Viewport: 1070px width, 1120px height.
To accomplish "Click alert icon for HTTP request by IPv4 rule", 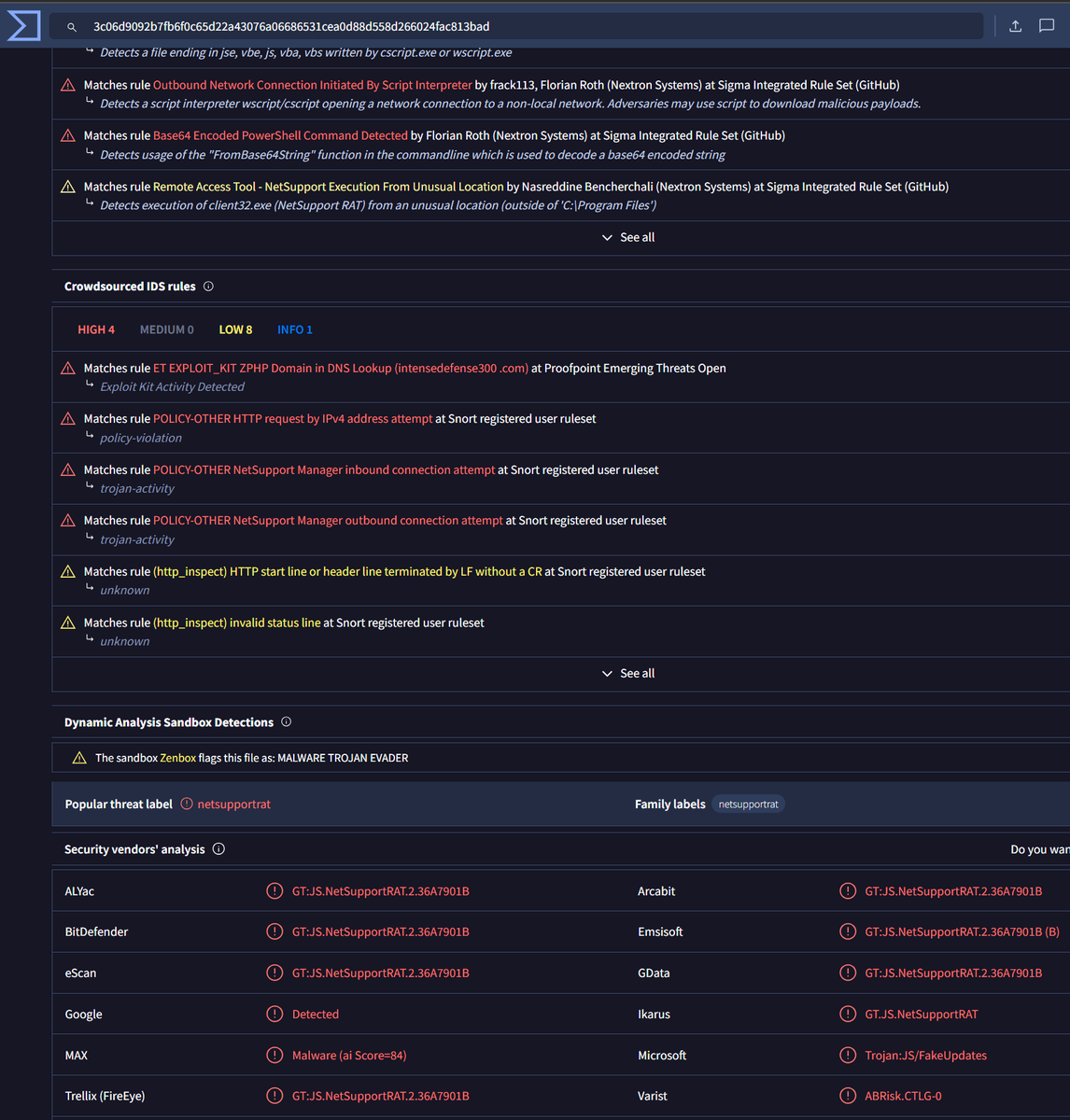I will 68,419.
